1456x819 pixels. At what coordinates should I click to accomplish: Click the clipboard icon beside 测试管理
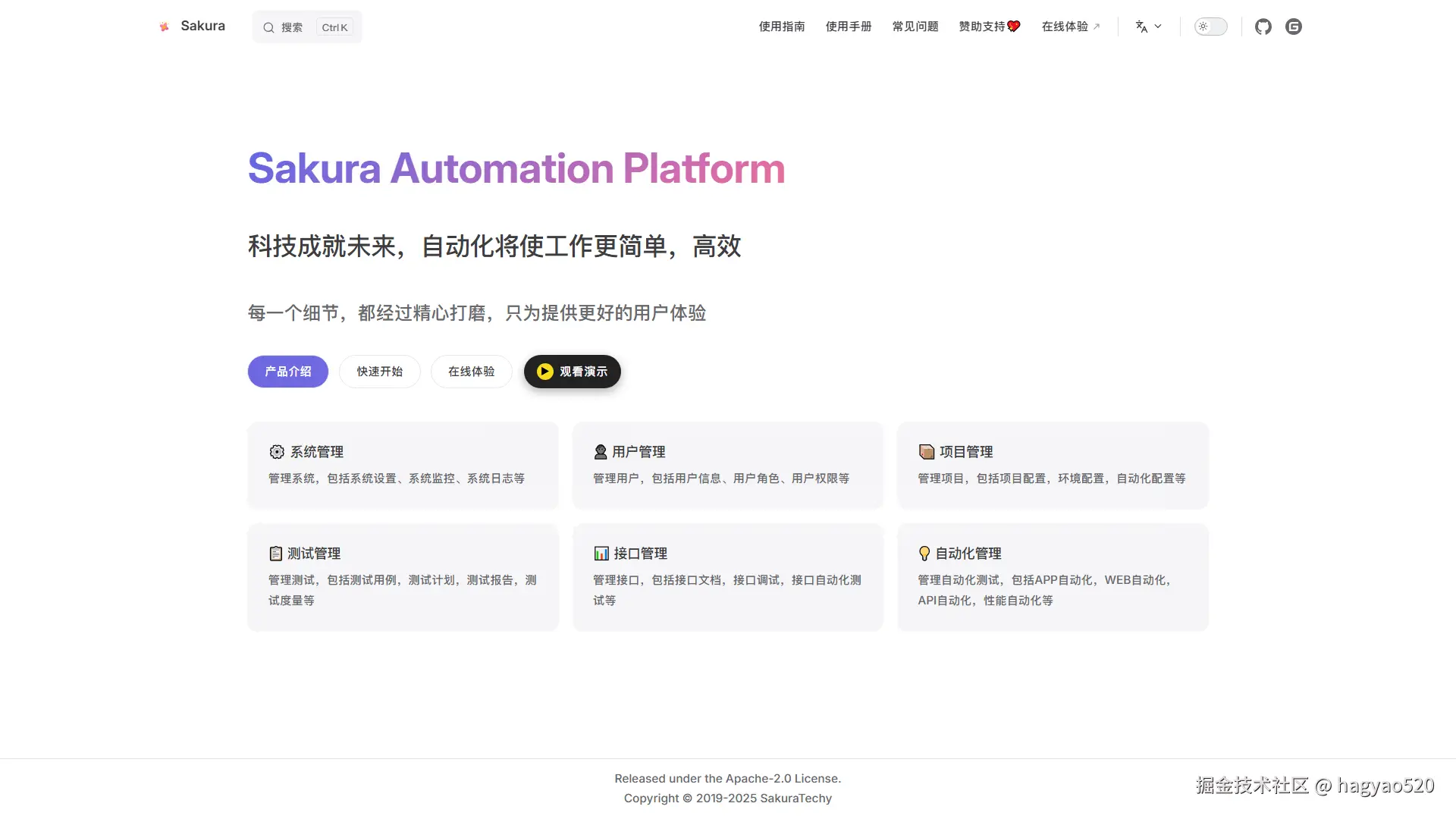coord(276,554)
